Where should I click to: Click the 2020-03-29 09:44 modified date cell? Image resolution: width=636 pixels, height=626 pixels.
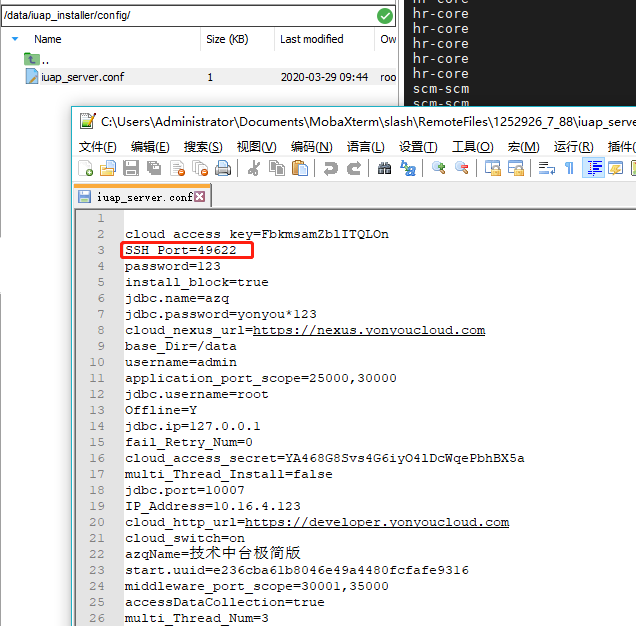pyautogui.click(x=324, y=77)
